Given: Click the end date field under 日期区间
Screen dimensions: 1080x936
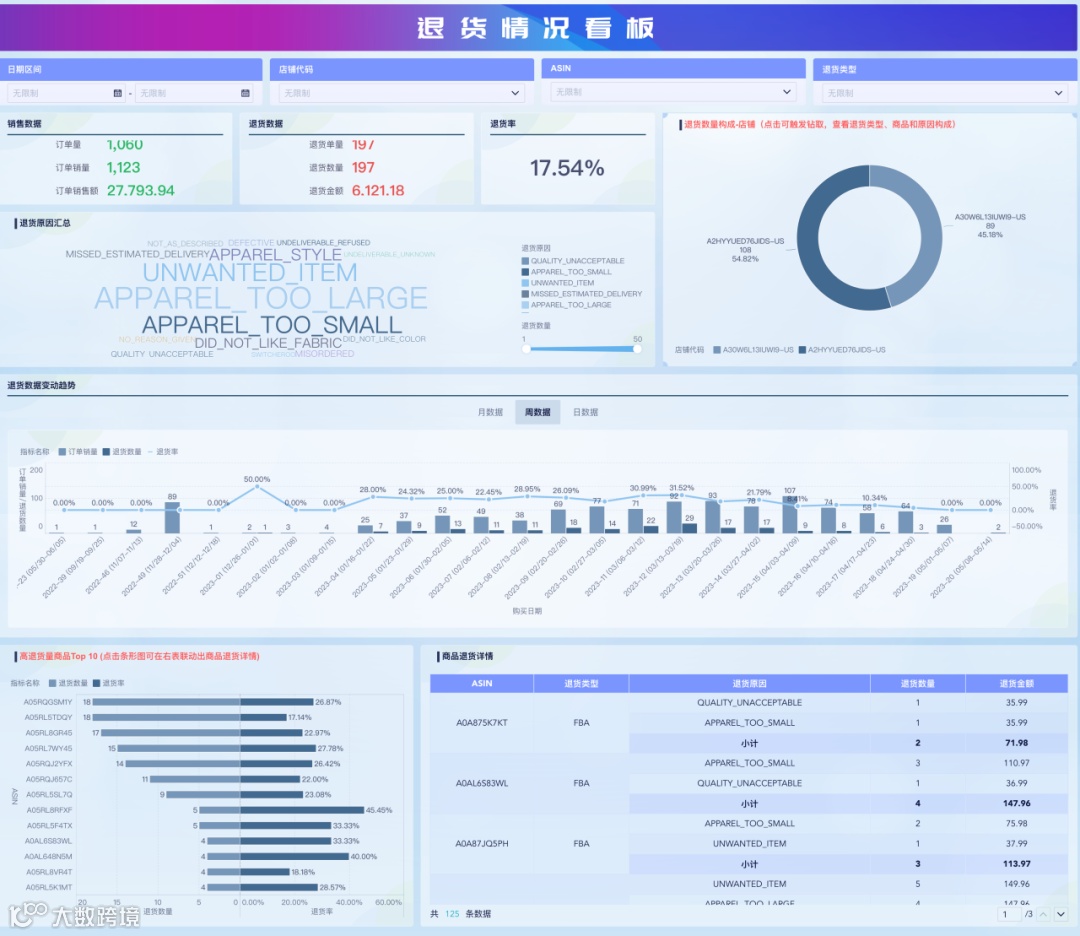Looking at the screenshot, I should 194,93.
